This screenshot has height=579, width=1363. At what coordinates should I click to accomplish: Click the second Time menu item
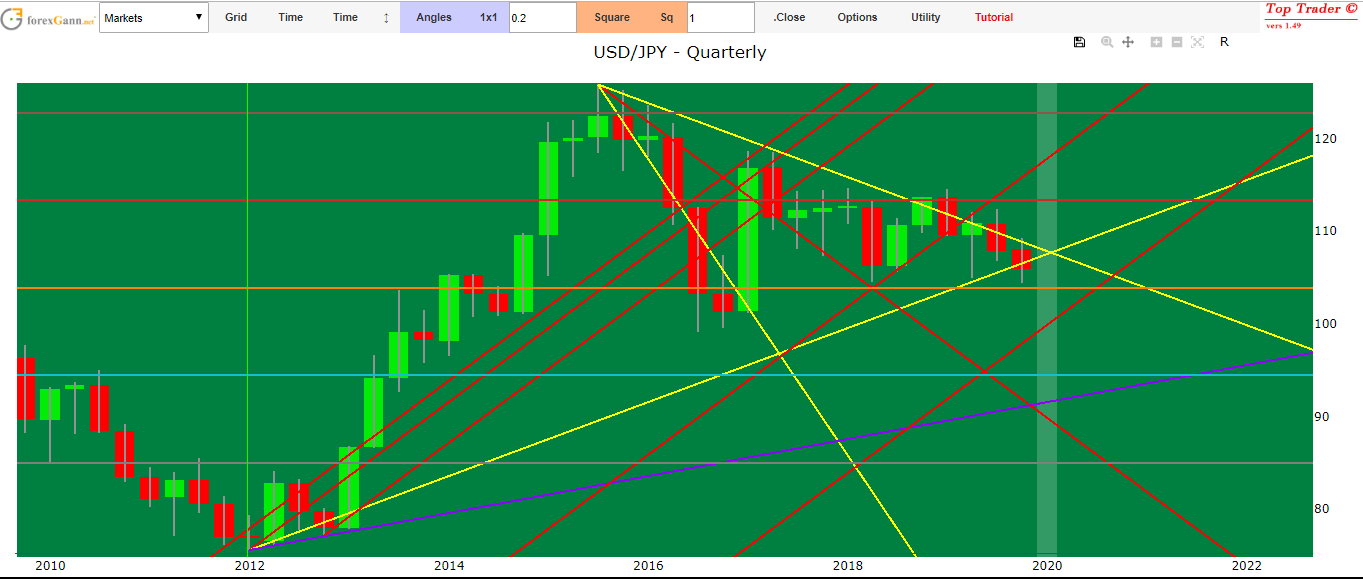pos(345,18)
